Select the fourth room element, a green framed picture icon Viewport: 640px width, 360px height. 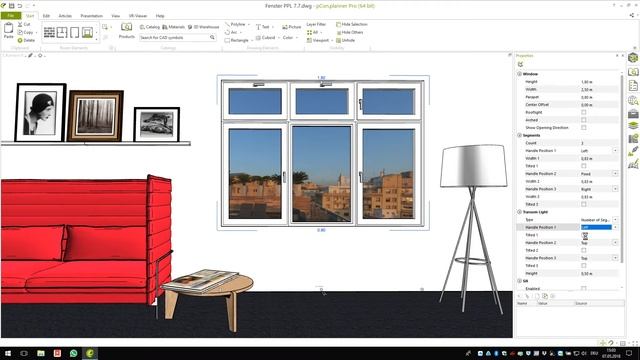coord(87,32)
